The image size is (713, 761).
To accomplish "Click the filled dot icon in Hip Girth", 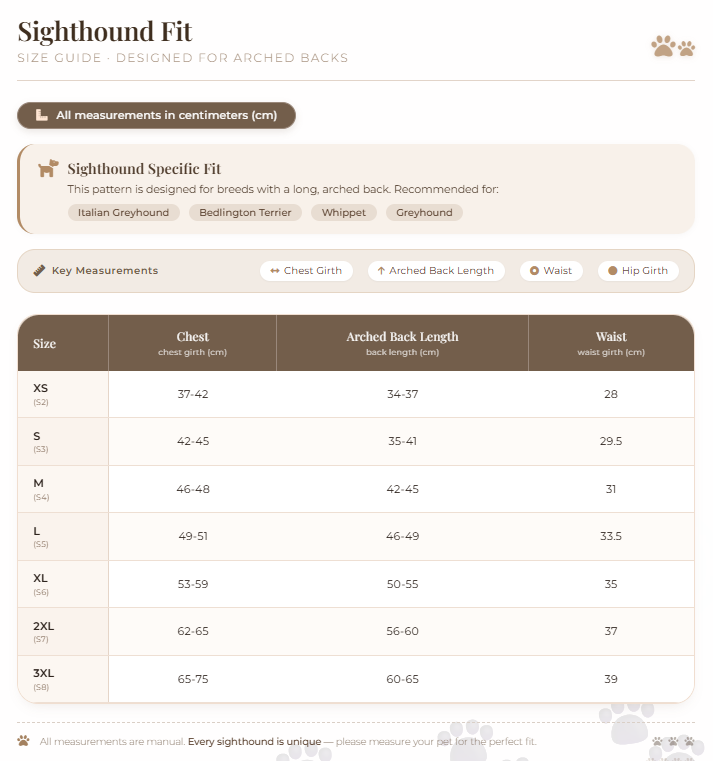I will pyautogui.click(x=613, y=271).
